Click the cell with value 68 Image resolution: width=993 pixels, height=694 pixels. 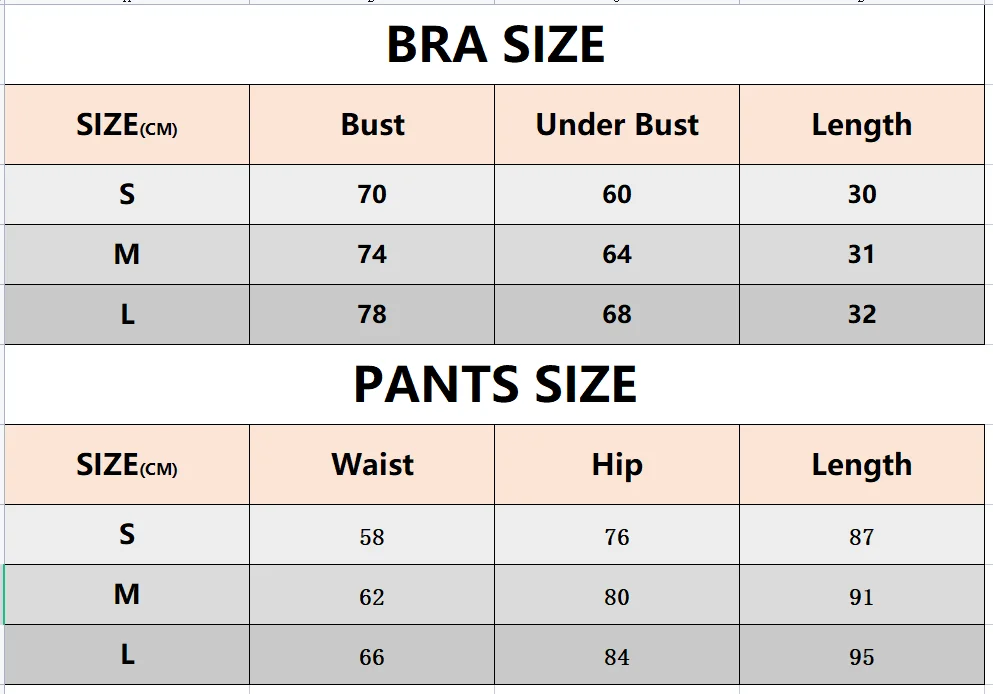[x=617, y=315]
